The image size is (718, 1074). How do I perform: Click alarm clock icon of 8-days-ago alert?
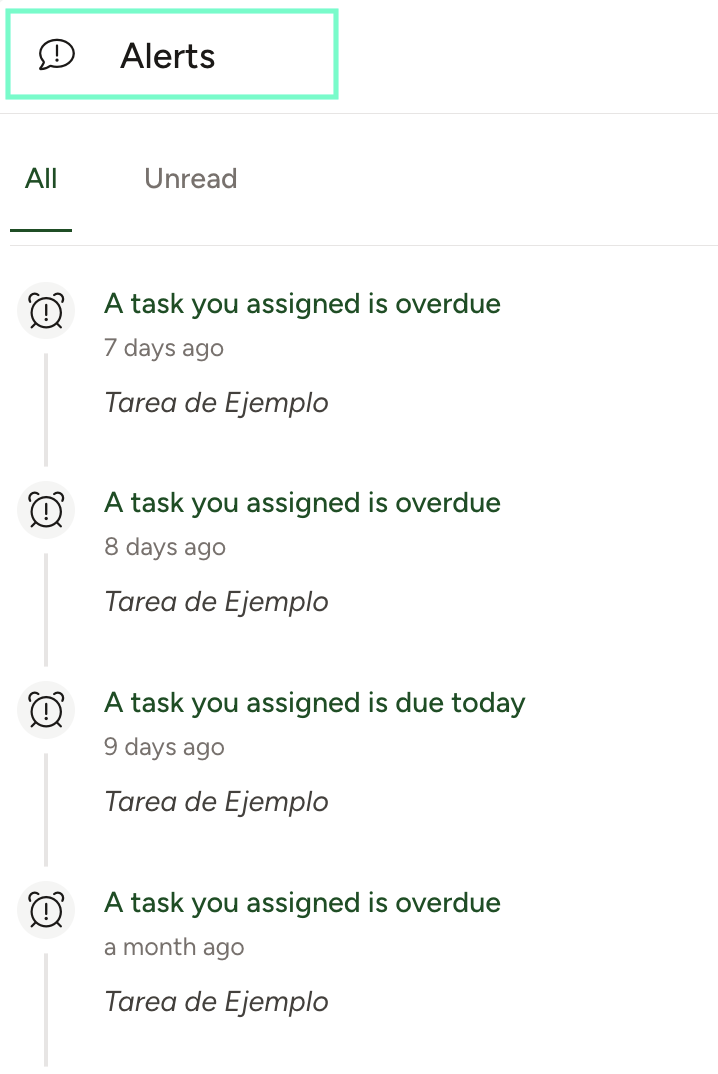[46, 510]
